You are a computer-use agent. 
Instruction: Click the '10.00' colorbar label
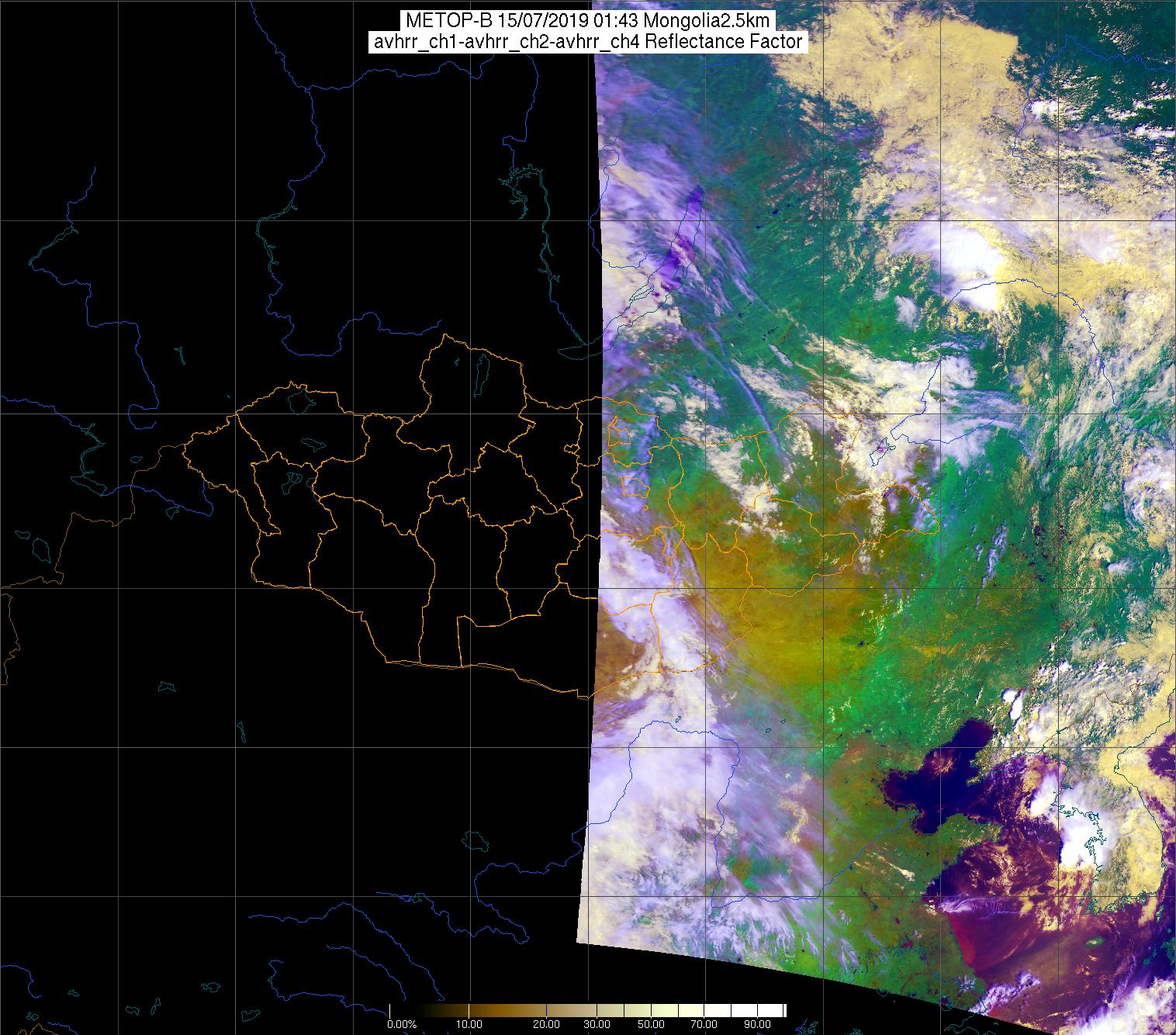point(469,1025)
